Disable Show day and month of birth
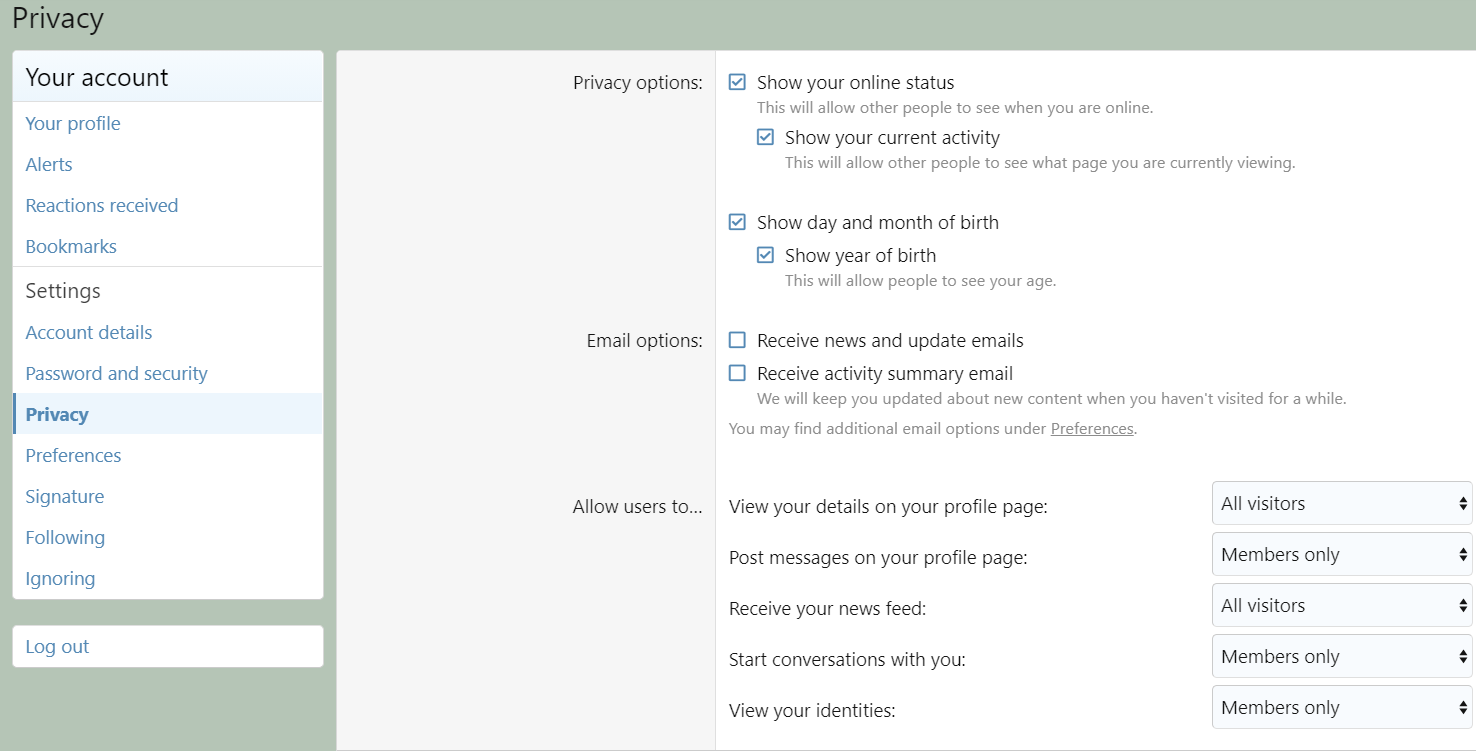Viewport: 1476px width, 751px height. [738, 222]
